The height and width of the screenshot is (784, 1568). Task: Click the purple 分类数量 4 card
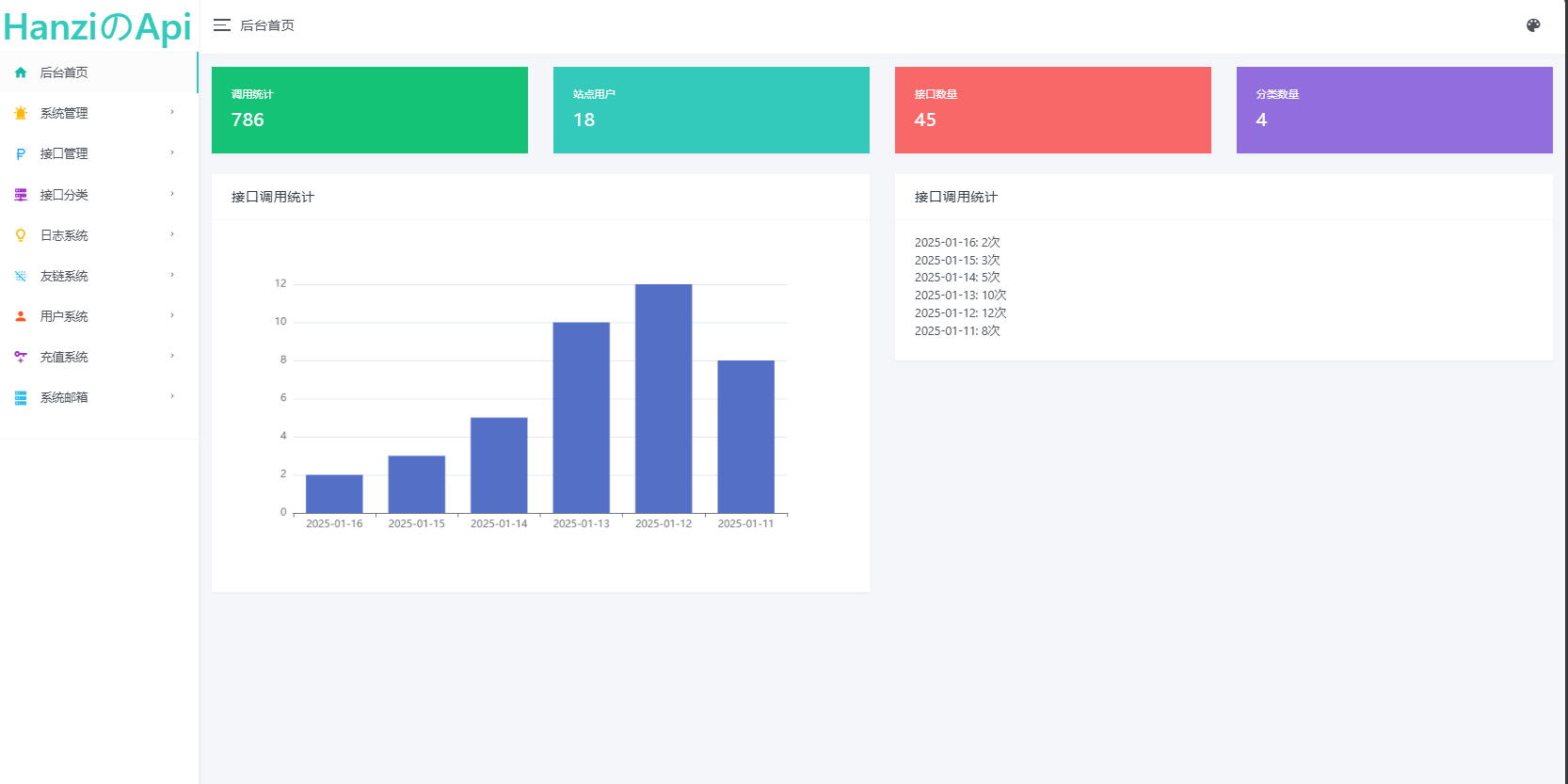pos(1395,110)
